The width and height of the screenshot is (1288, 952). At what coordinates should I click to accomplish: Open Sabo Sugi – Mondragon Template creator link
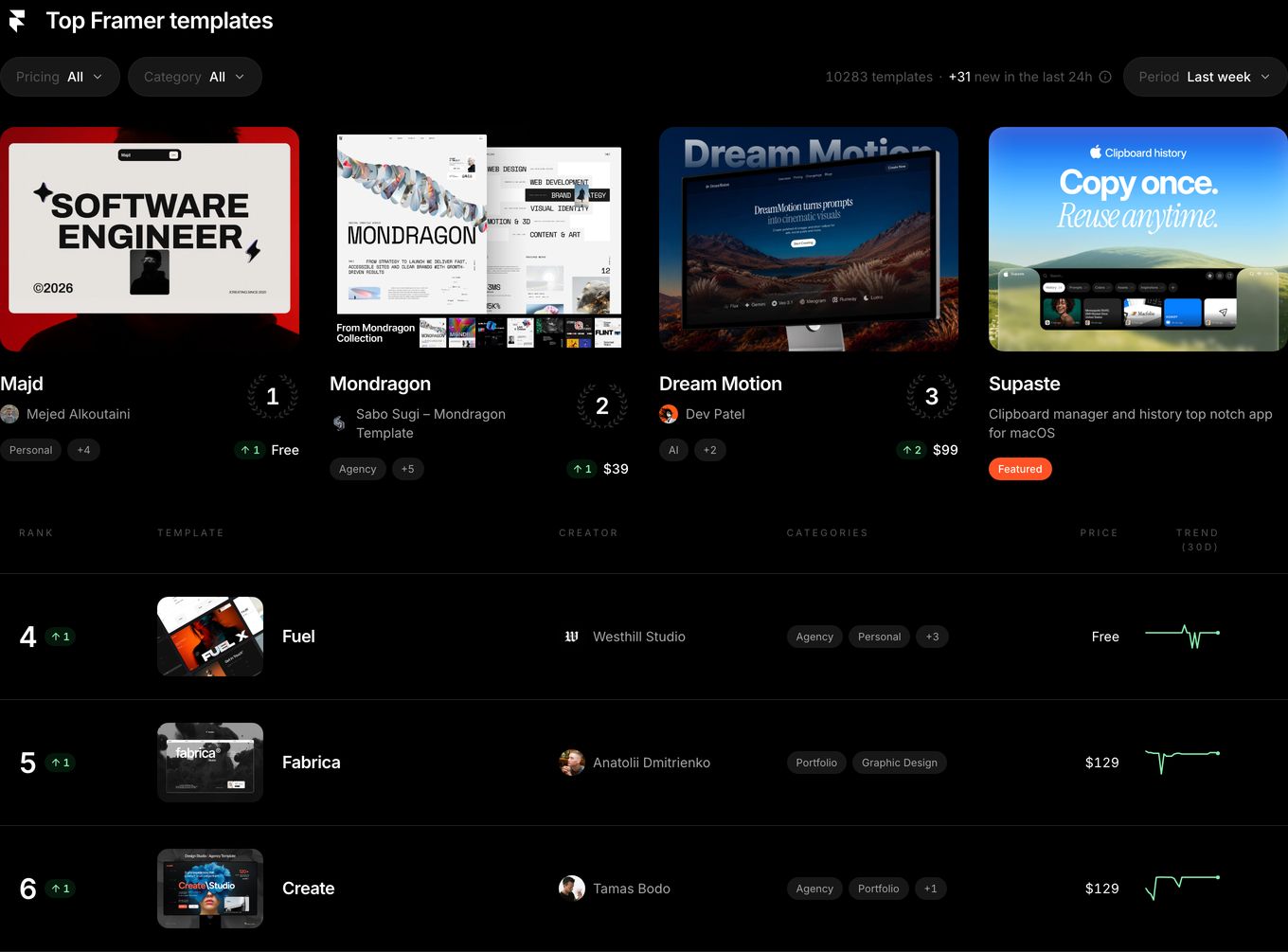[x=431, y=423]
